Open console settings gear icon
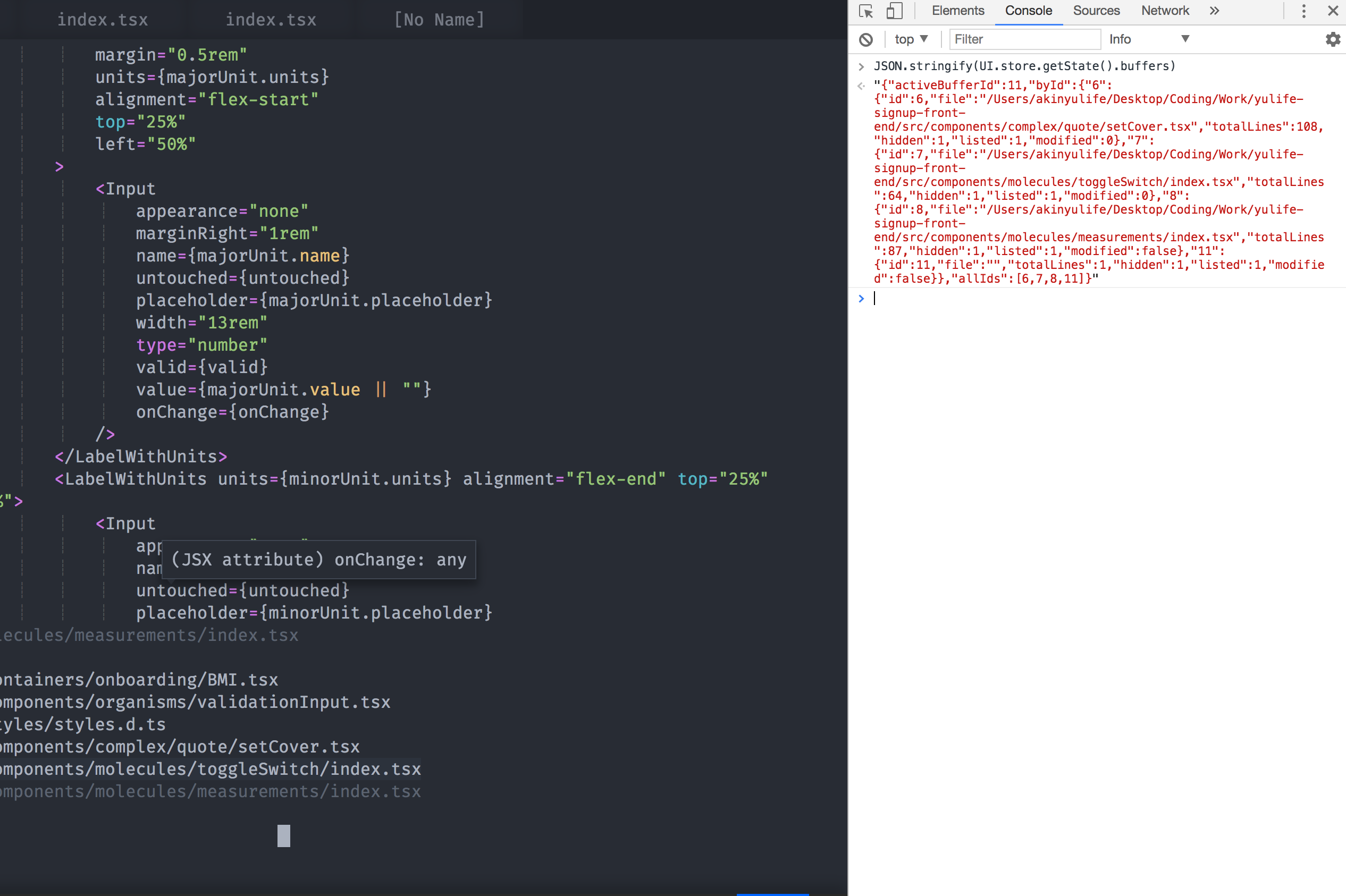Image resolution: width=1346 pixels, height=896 pixels. click(1332, 39)
